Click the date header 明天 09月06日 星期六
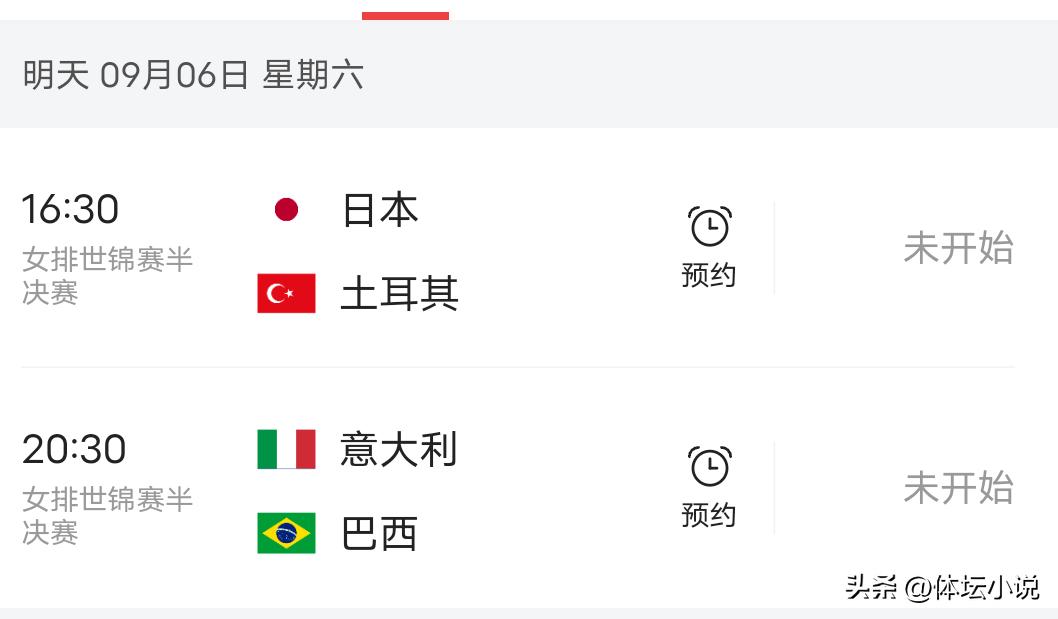 tap(193, 74)
